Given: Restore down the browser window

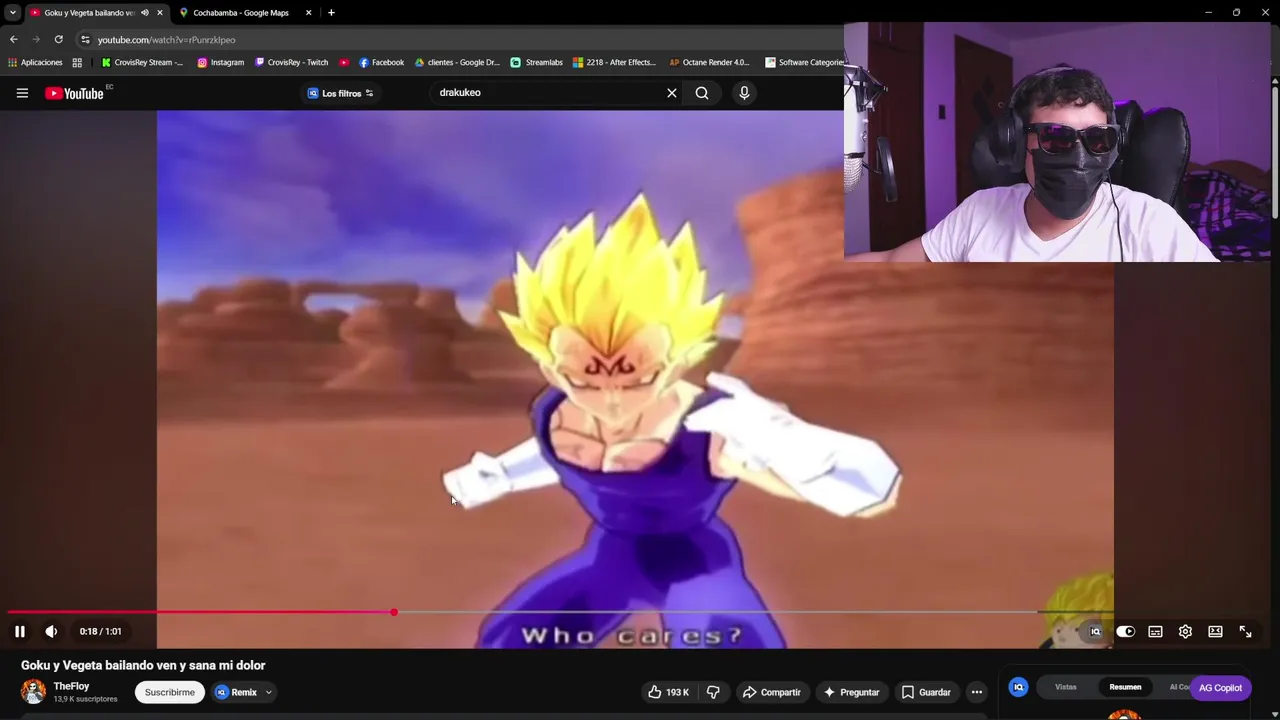Looking at the screenshot, I should [1236, 13].
